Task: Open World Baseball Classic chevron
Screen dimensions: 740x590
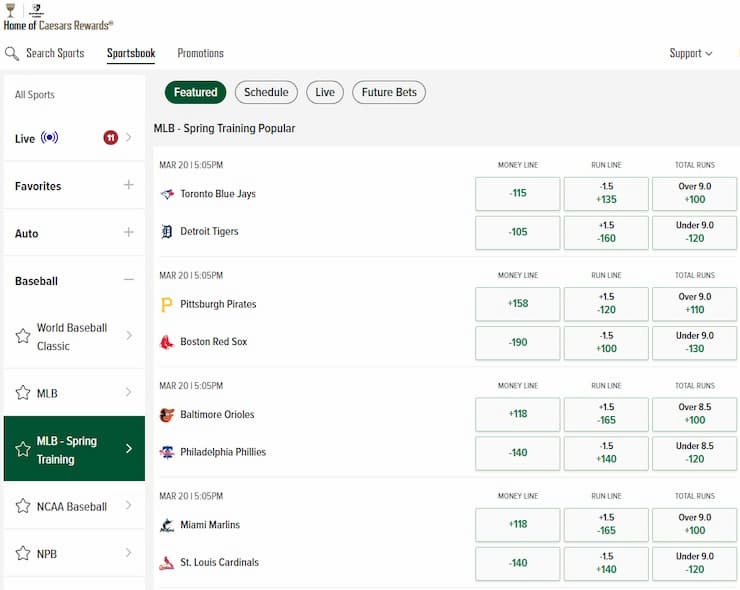Action: point(129,335)
